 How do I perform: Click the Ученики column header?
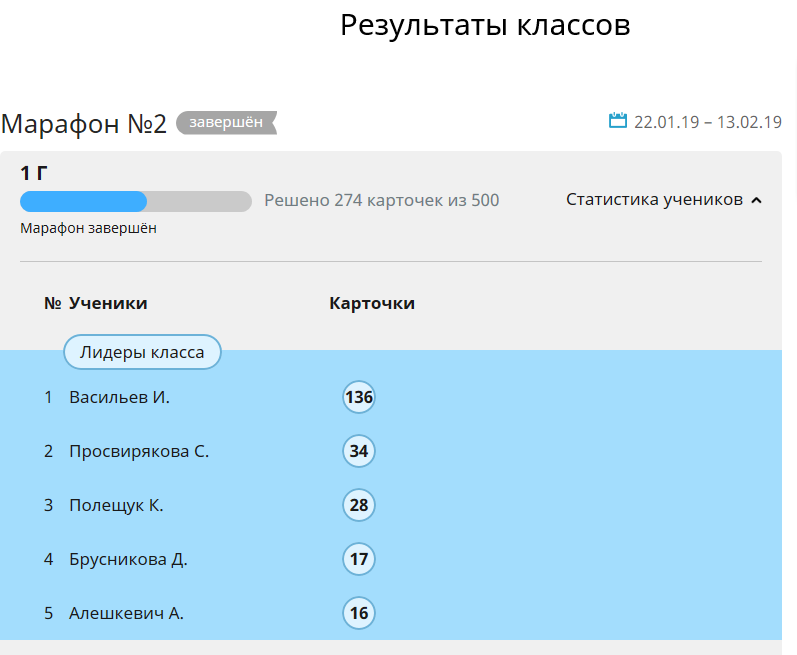[x=108, y=303]
